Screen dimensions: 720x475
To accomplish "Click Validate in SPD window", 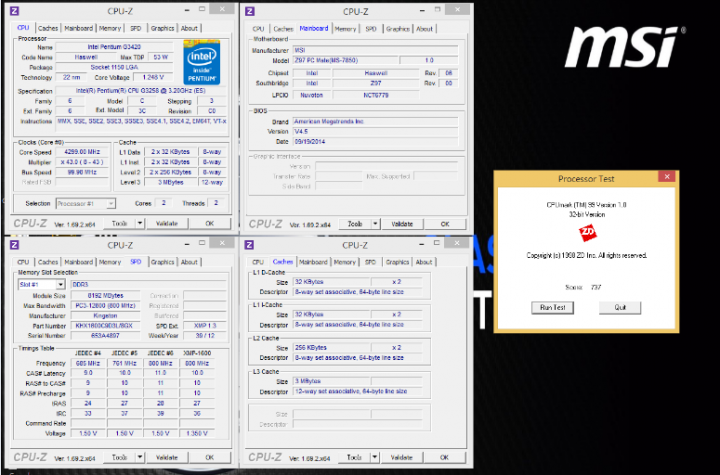I will pos(167,457).
